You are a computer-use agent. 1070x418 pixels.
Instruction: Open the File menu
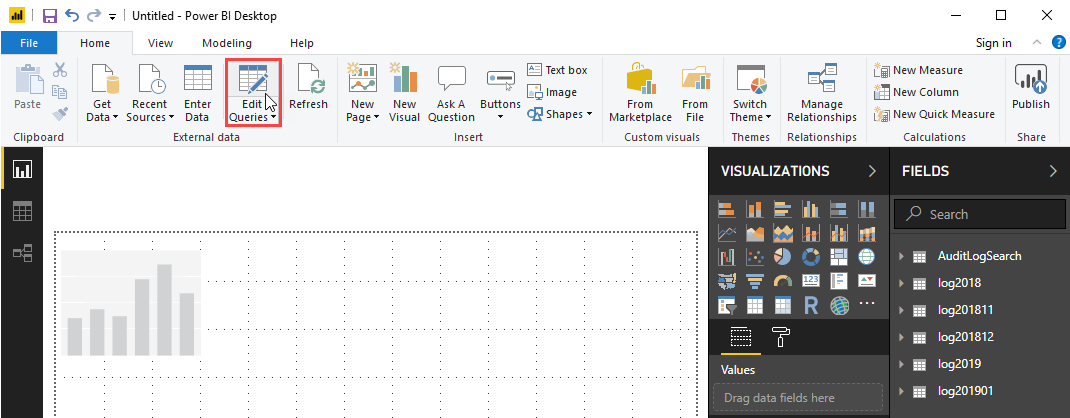[x=29, y=43]
